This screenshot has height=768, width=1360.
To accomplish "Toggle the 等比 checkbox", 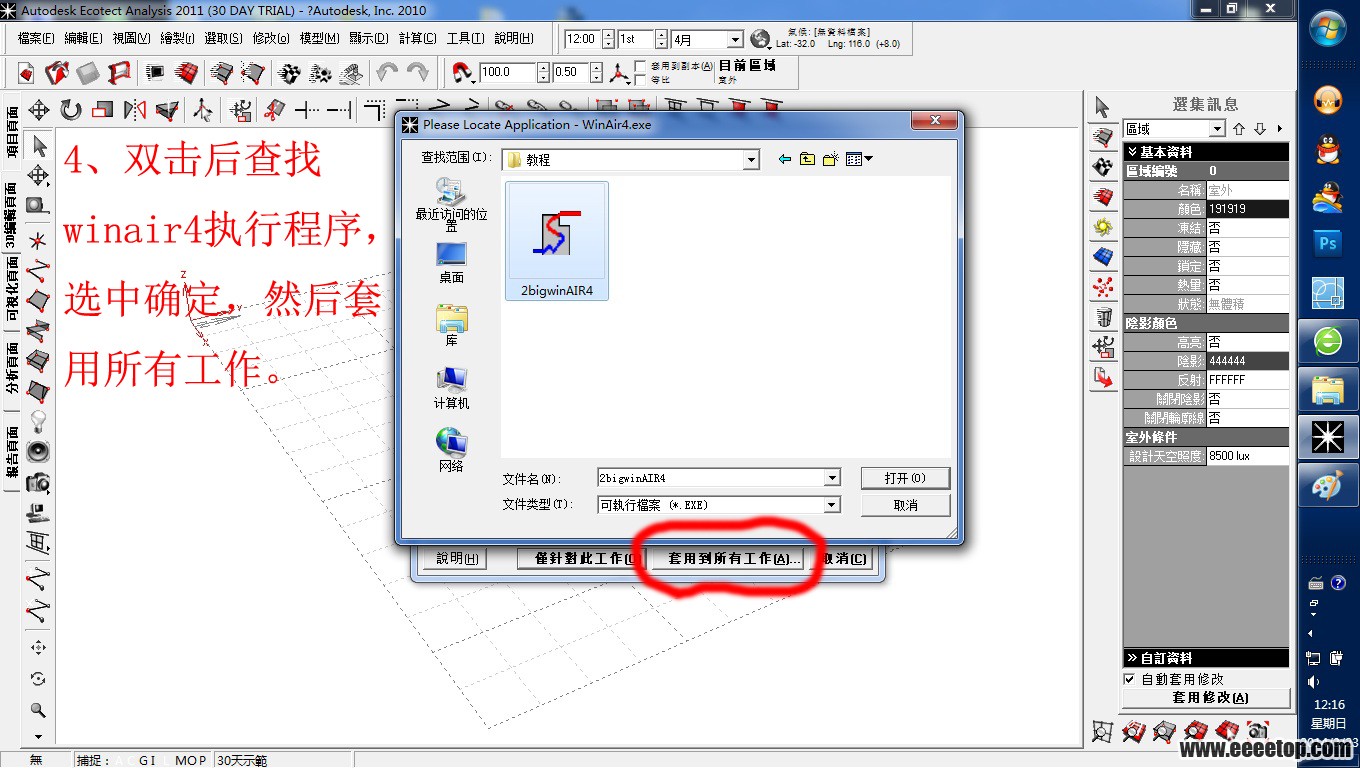I will click(x=640, y=80).
